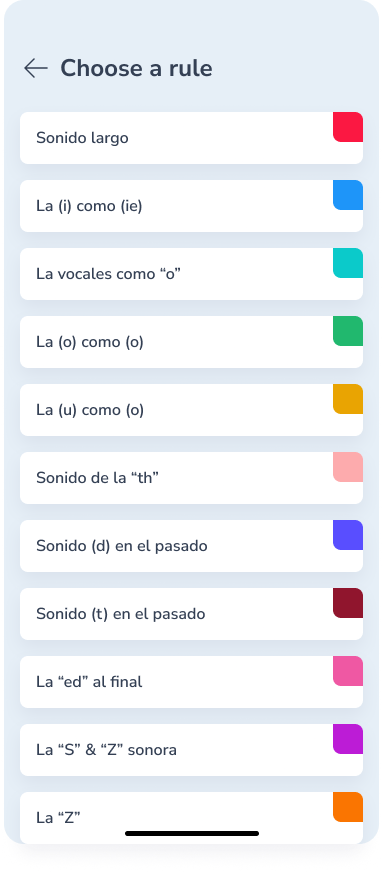Click the green swatch on La (o) como (o)
383x872 pixels.
click(348, 331)
